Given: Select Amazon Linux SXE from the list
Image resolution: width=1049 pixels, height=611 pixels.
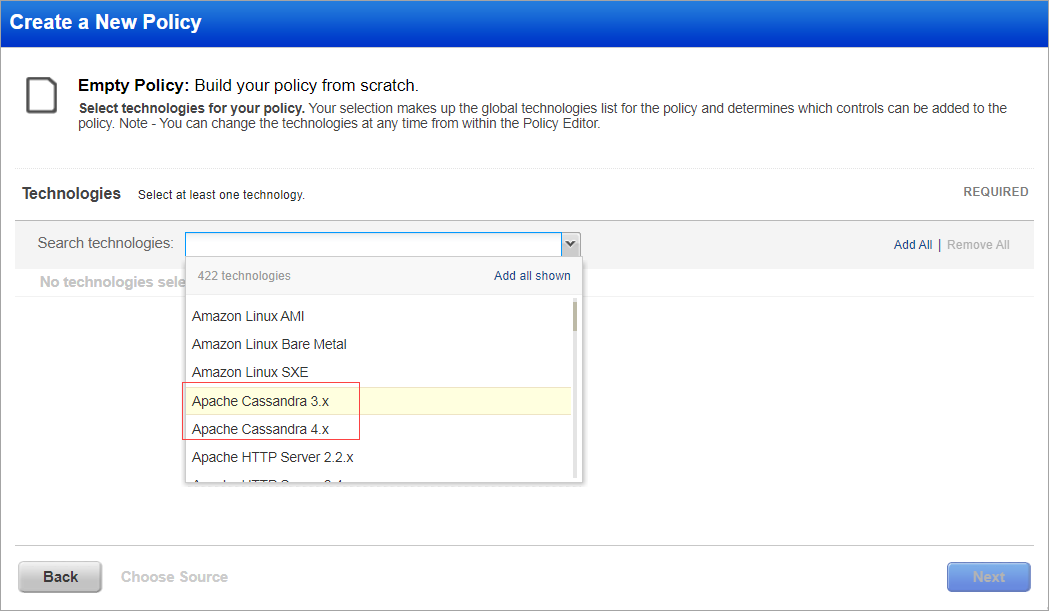Looking at the screenshot, I should pos(246,371).
